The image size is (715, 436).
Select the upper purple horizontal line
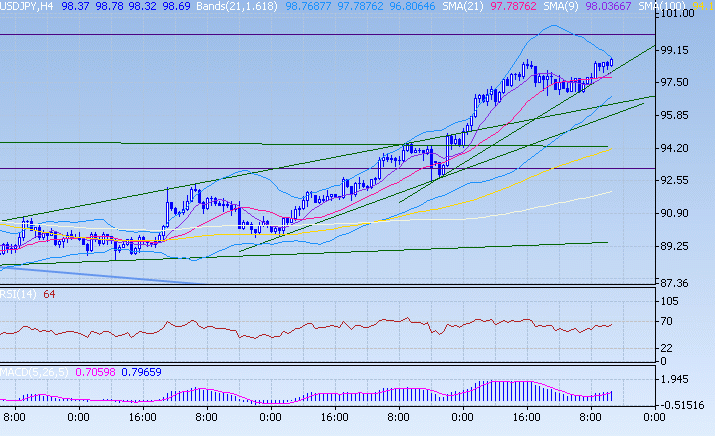(x=300, y=34)
